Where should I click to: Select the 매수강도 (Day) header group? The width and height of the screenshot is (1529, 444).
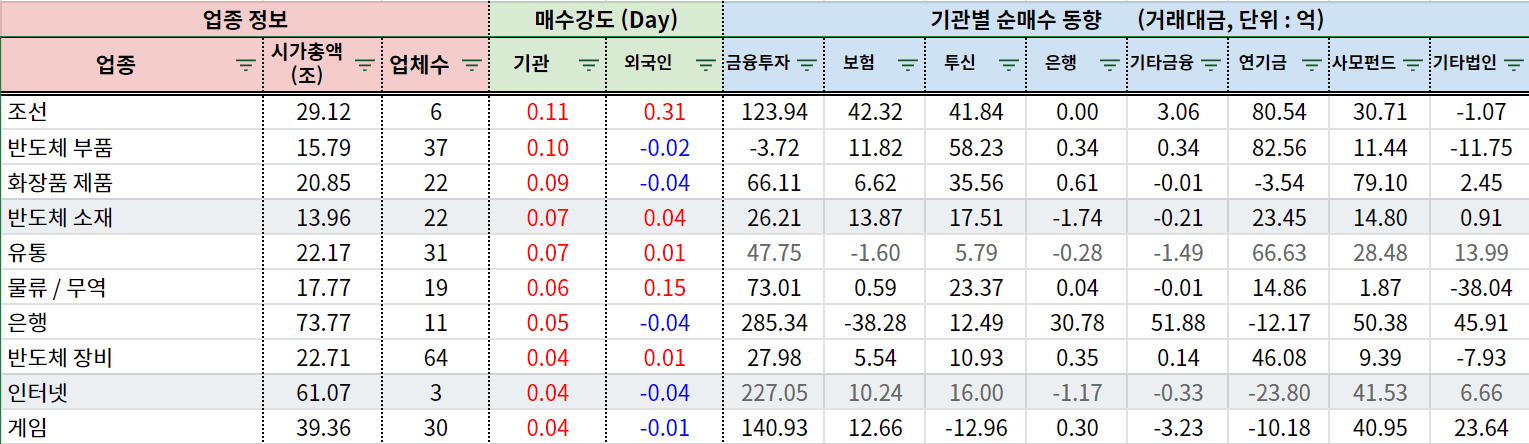pyautogui.click(x=605, y=19)
